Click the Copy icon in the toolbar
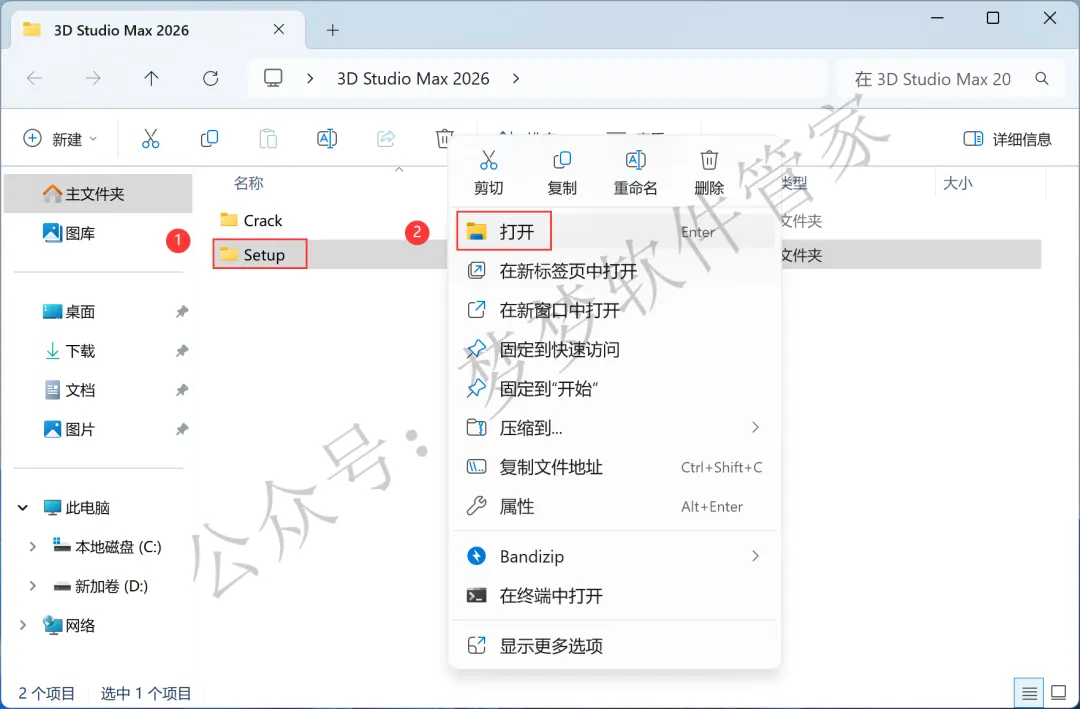 (x=209, y=138)
